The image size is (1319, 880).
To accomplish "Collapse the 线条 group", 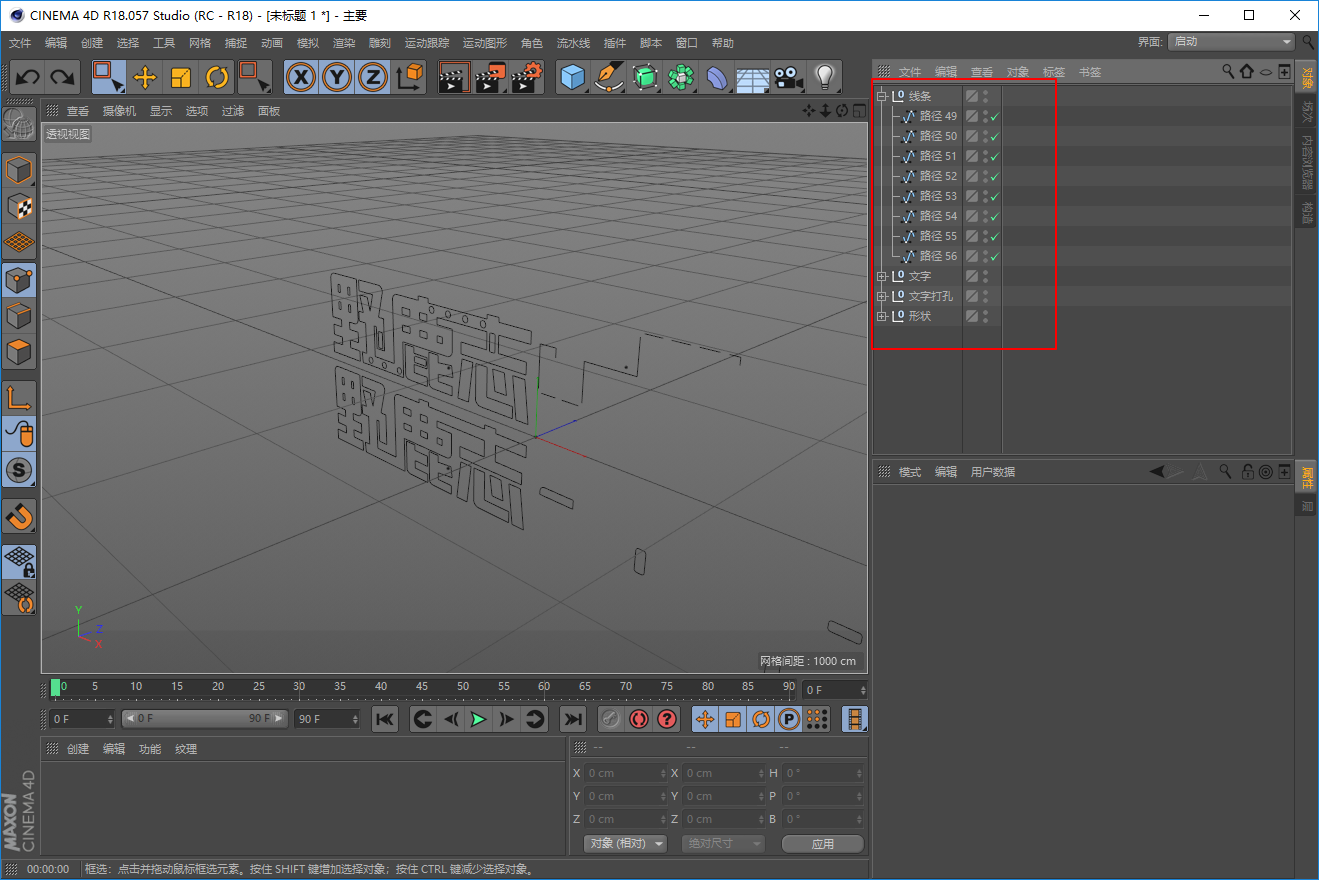I will pos(882,96).
